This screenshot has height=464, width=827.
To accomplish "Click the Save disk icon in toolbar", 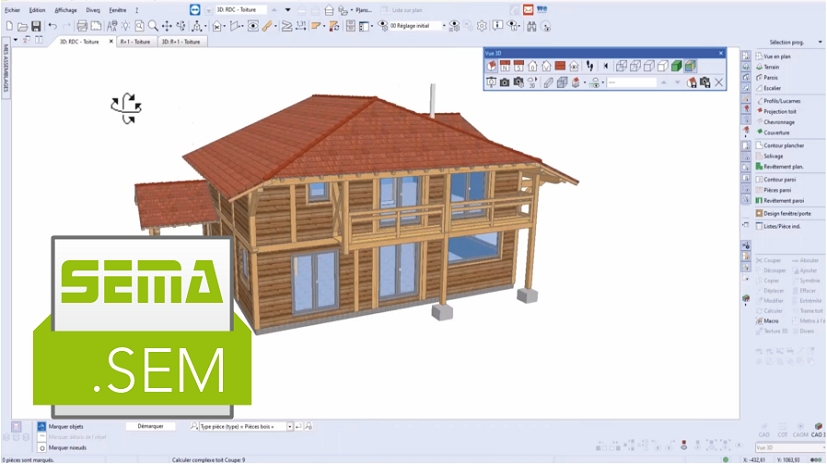I will click(37, 26).
